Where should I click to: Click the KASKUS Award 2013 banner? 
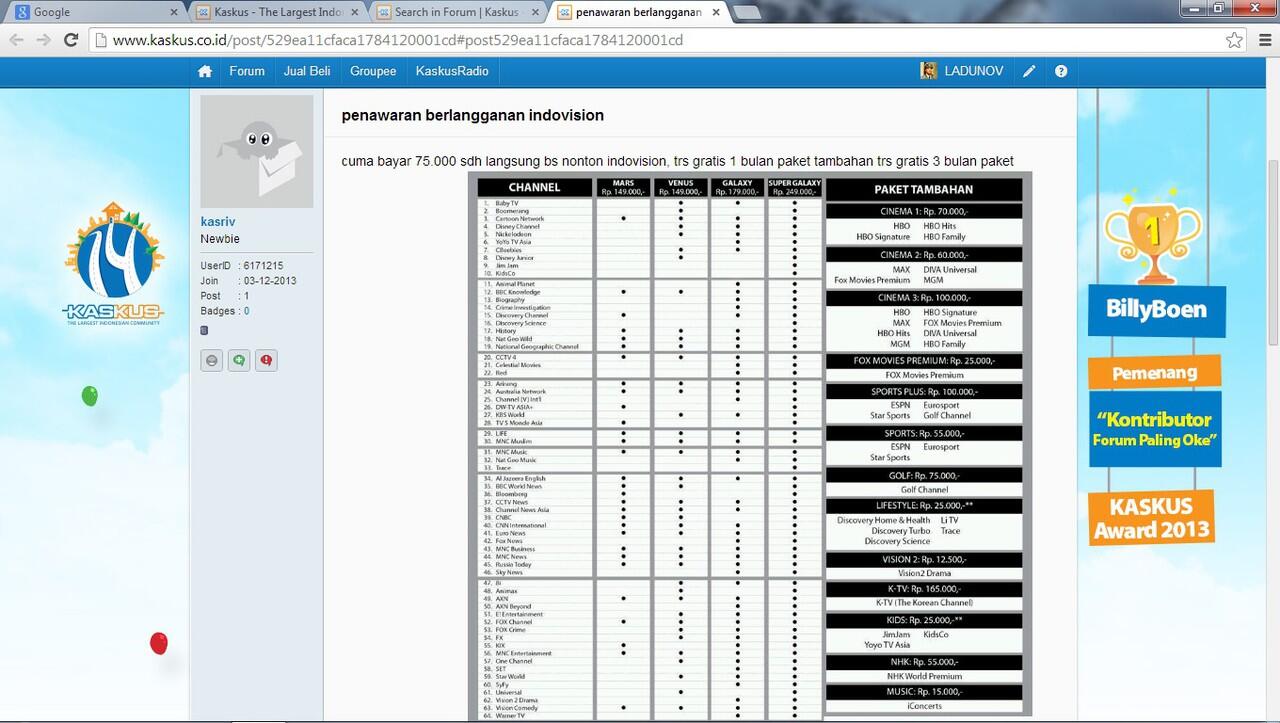click(x=1151, y=517)
